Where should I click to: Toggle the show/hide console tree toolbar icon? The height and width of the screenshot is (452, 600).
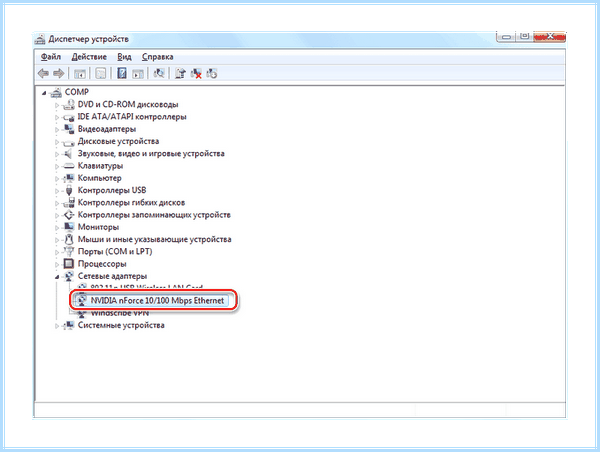point(80,73)
